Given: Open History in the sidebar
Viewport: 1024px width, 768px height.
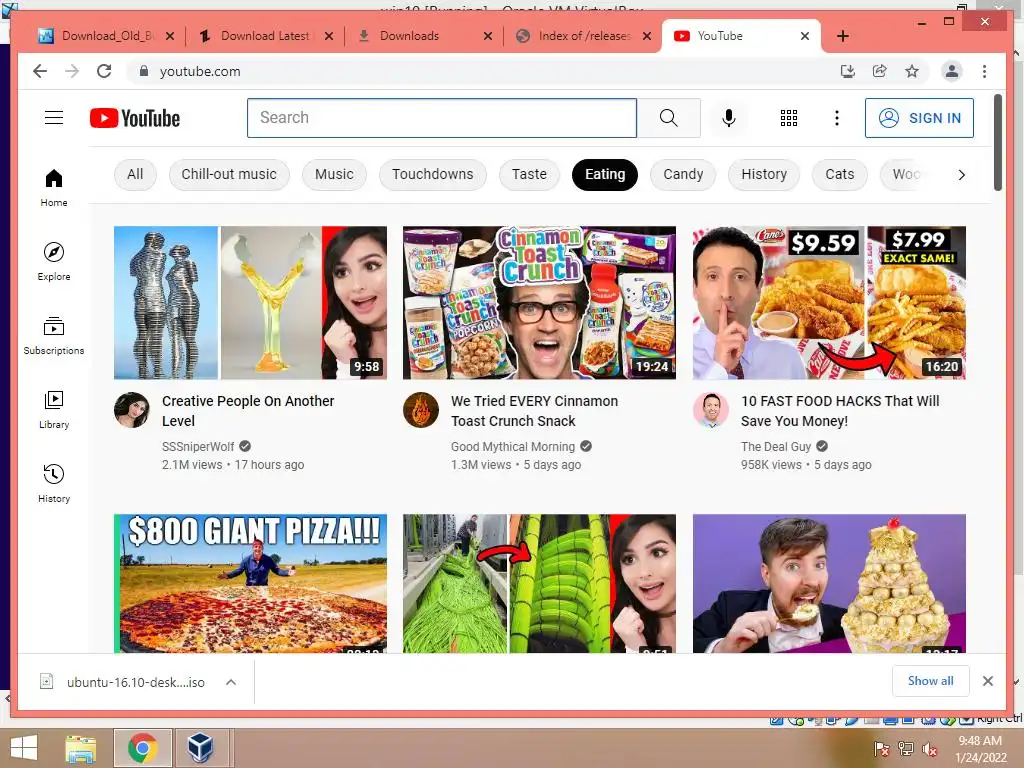Looking at the screenshot, I should pyautogui.click(x=54, y=483).
